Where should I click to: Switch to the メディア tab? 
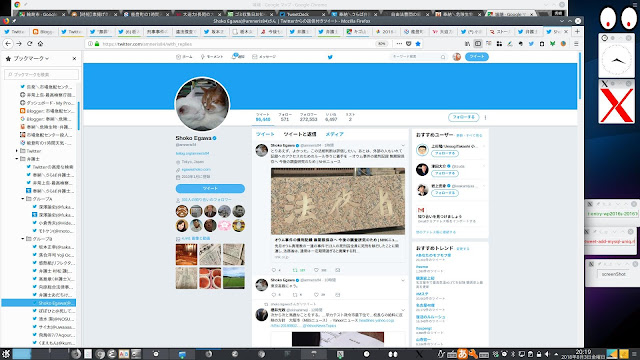(334, 134)
